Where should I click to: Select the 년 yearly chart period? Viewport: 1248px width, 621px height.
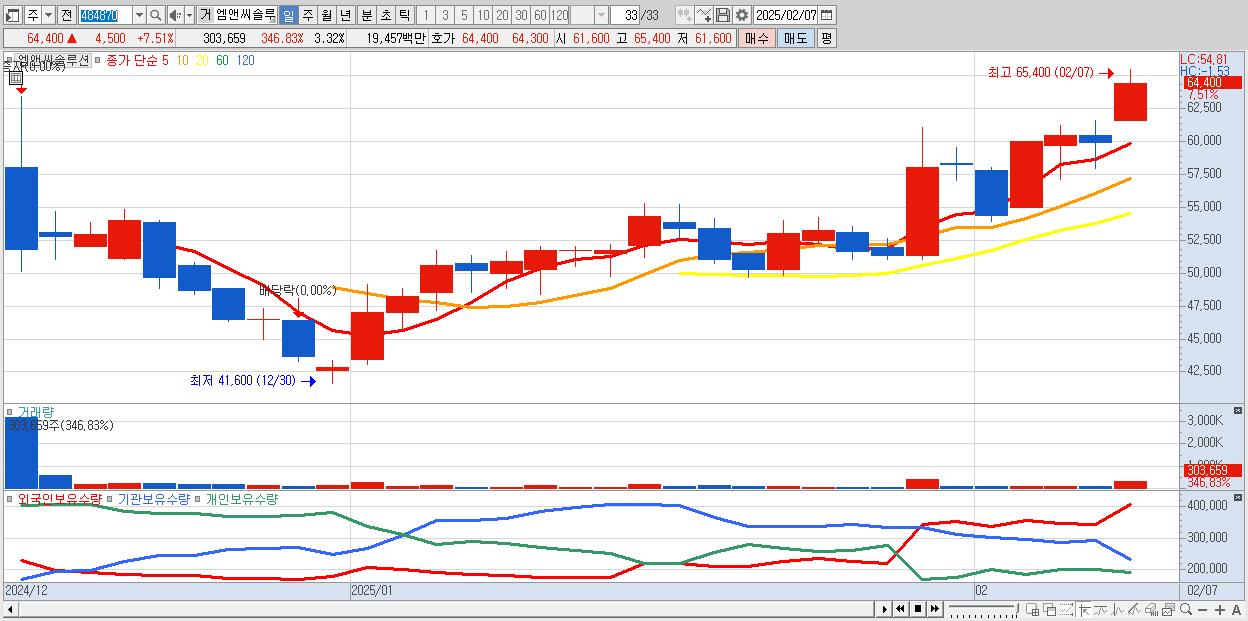pyautogui.click(x=345, y=15)
